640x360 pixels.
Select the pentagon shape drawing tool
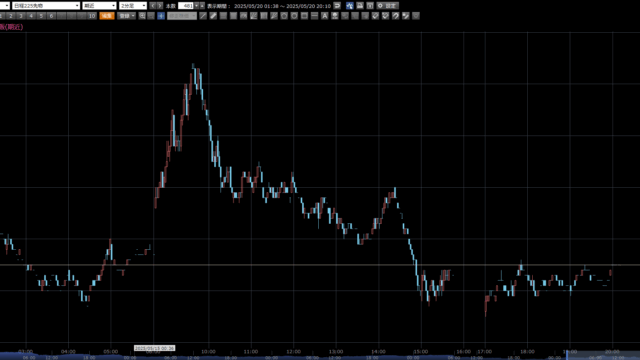click(284, 16)
